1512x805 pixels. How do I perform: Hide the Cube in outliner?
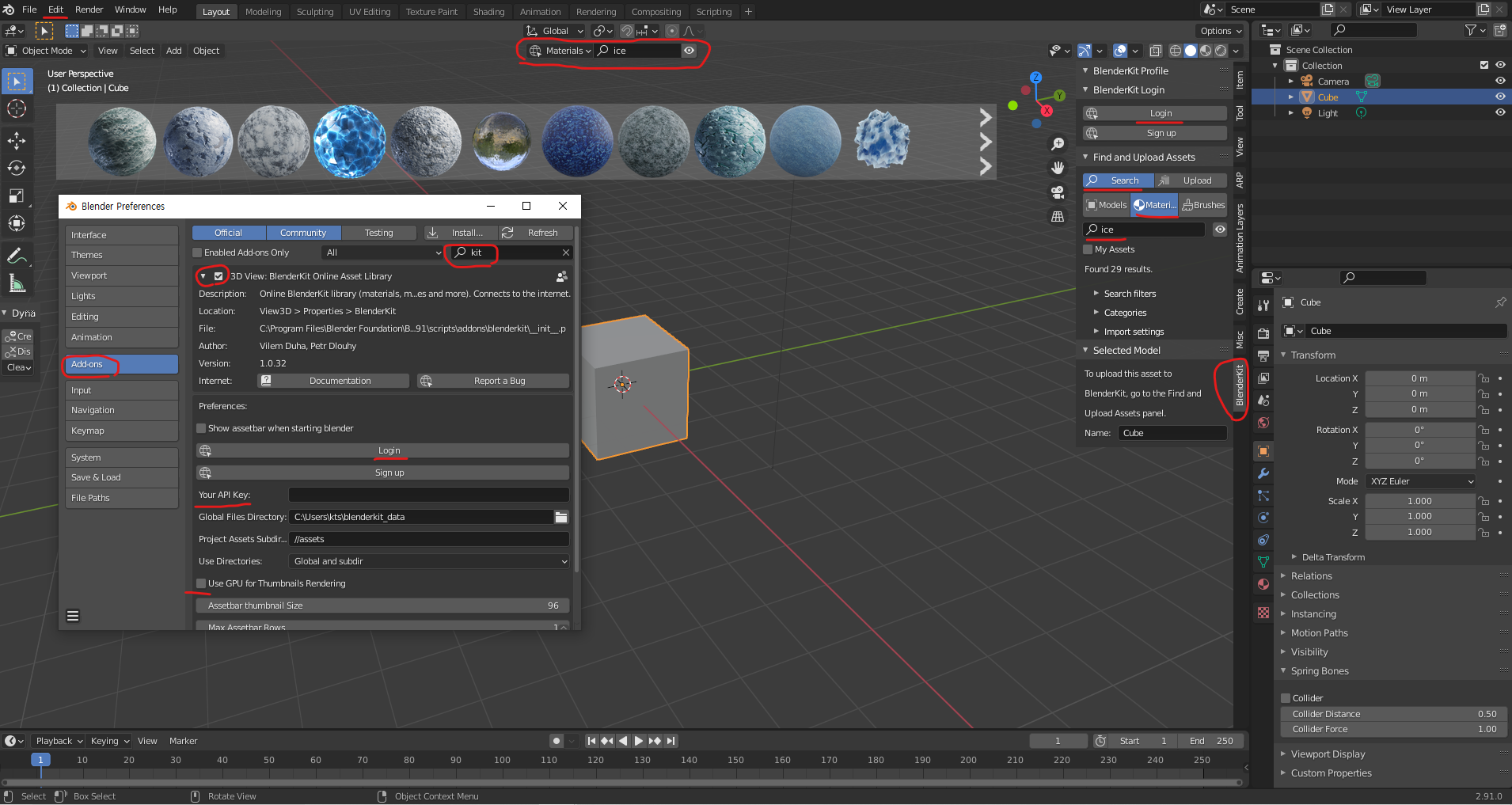pos(1500,97)
